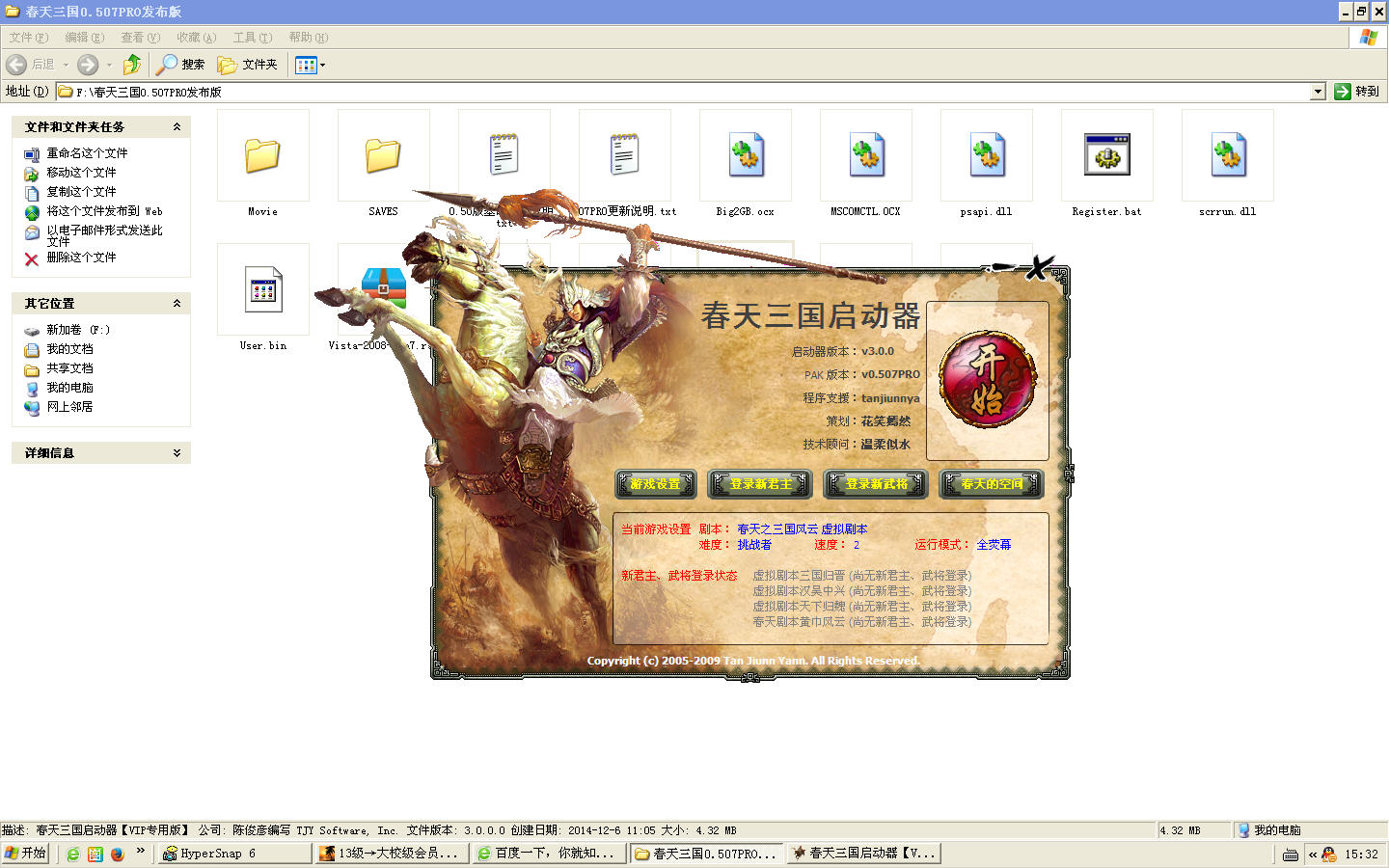The image size is (1389, 868).
Task: Open the 文件(F) menu
Action: point(29,38)
